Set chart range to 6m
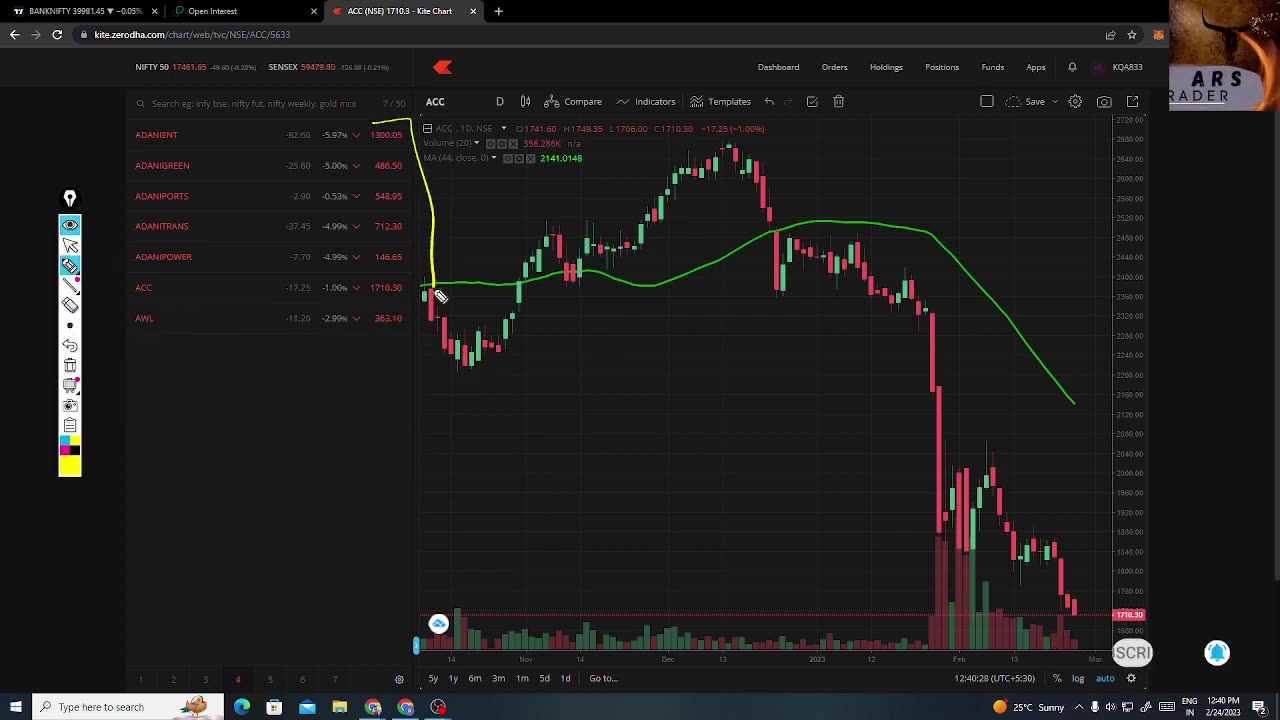Viewport: 1280px width, 720px height. point(475,678)
